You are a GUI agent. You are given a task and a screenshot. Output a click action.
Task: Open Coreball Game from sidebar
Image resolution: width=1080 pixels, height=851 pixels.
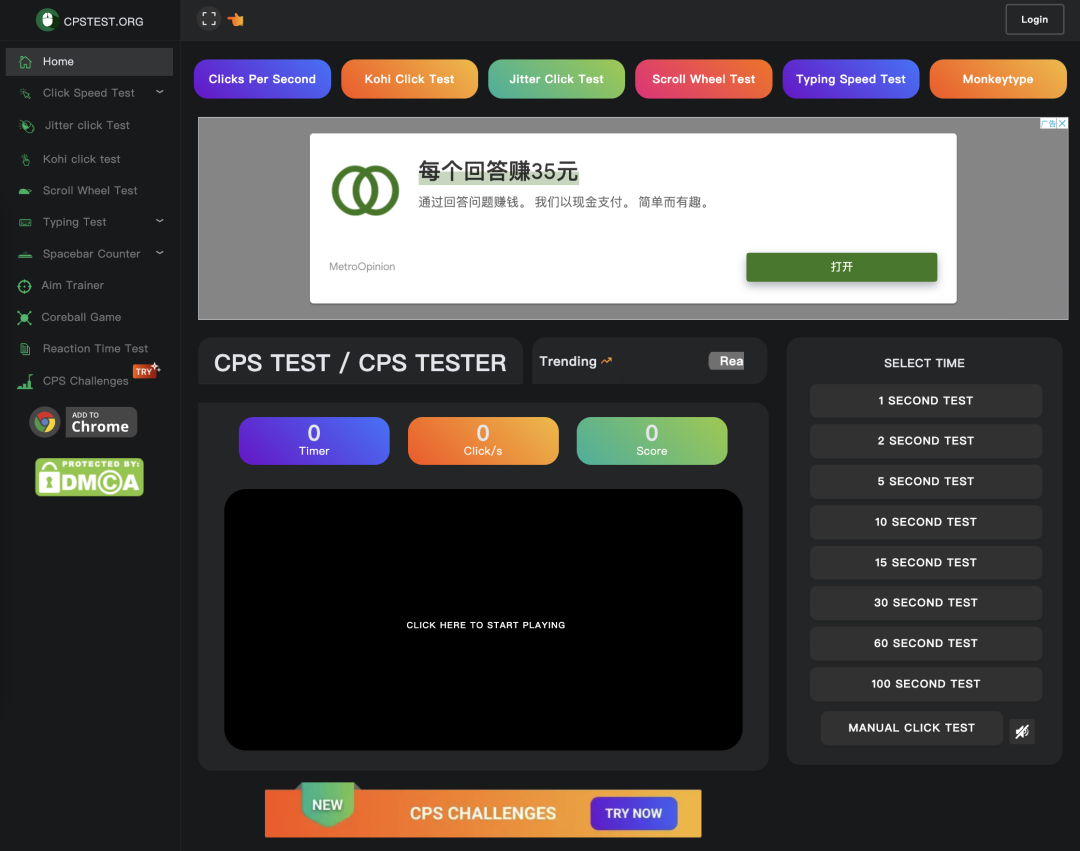(81, 317)
